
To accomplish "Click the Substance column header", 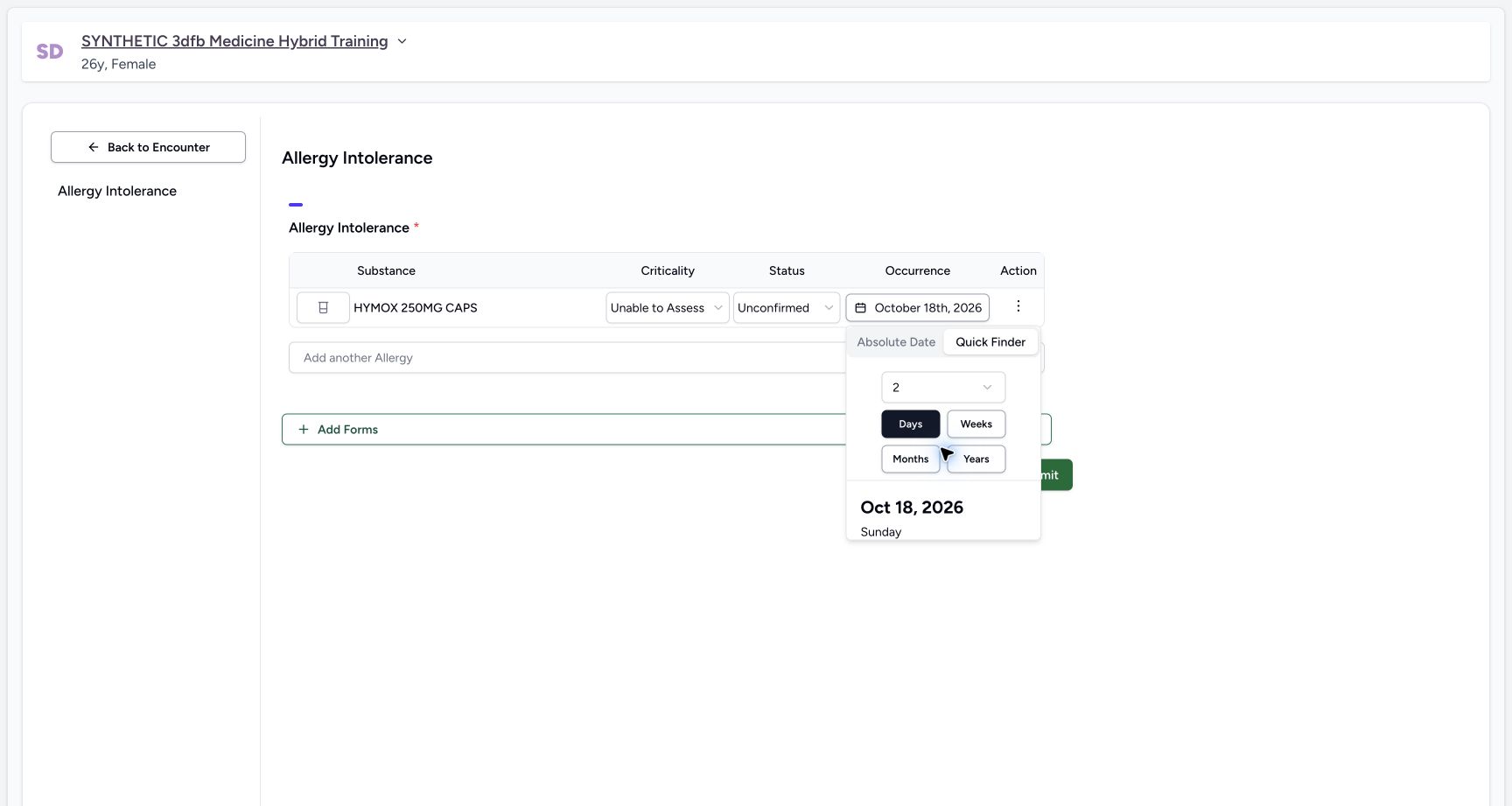I will tap(386, 271).
